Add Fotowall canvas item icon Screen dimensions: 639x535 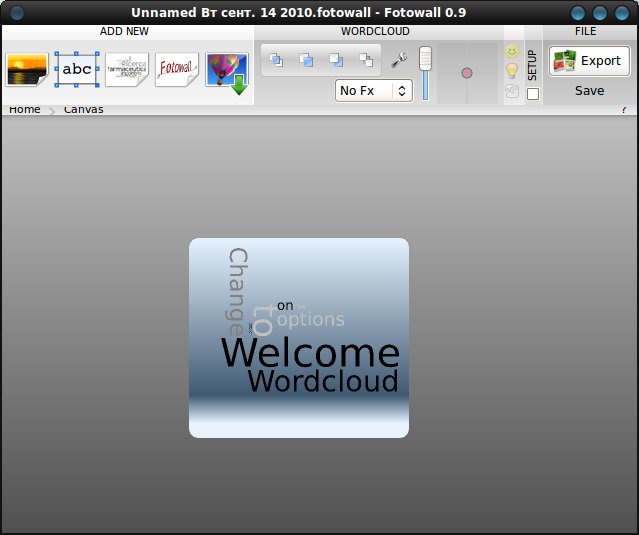[177, 69]
